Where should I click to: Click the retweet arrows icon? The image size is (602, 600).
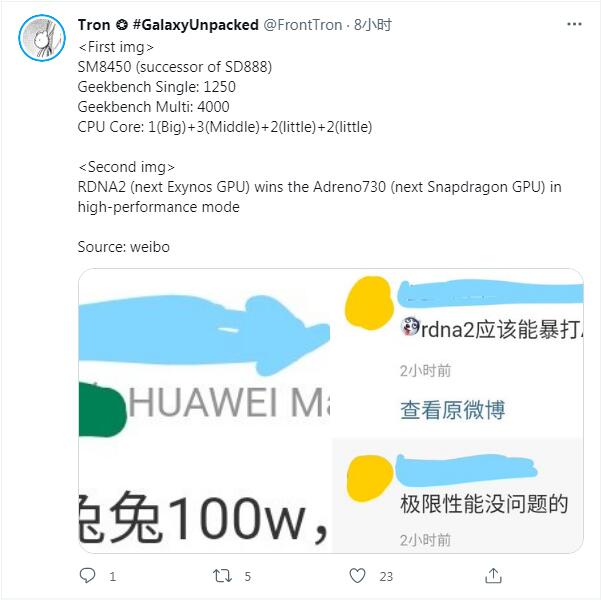click(222, 576)
